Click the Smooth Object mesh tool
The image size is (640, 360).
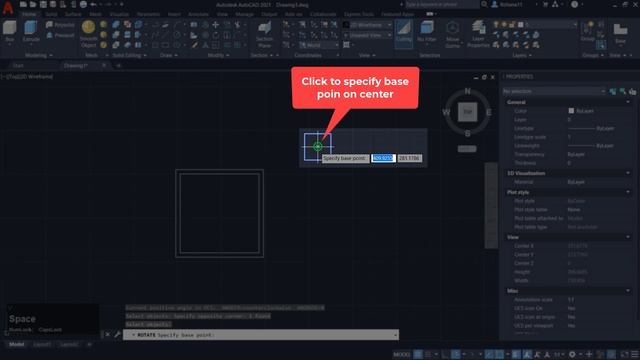pyautogui.click(x=88, y=34)
